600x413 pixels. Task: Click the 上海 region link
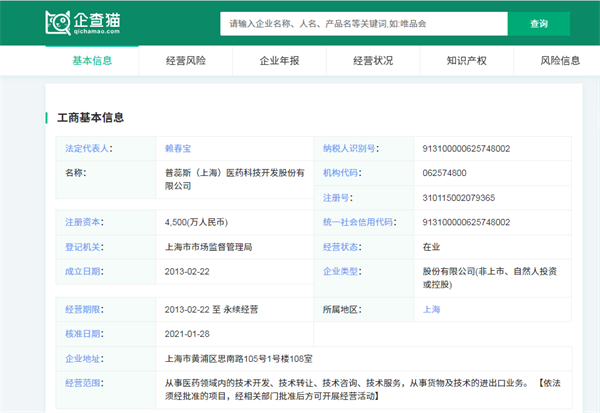click(x=431, y=309)
